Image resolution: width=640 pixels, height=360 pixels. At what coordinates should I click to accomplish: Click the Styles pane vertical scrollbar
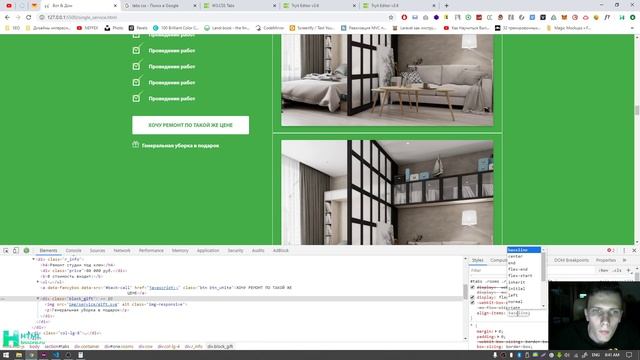[637, 276]
